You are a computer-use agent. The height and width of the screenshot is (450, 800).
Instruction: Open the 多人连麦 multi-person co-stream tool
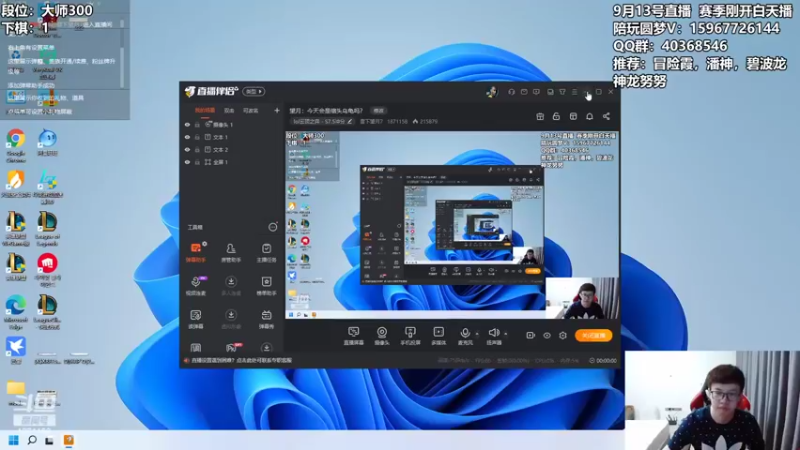pos(231,286)
